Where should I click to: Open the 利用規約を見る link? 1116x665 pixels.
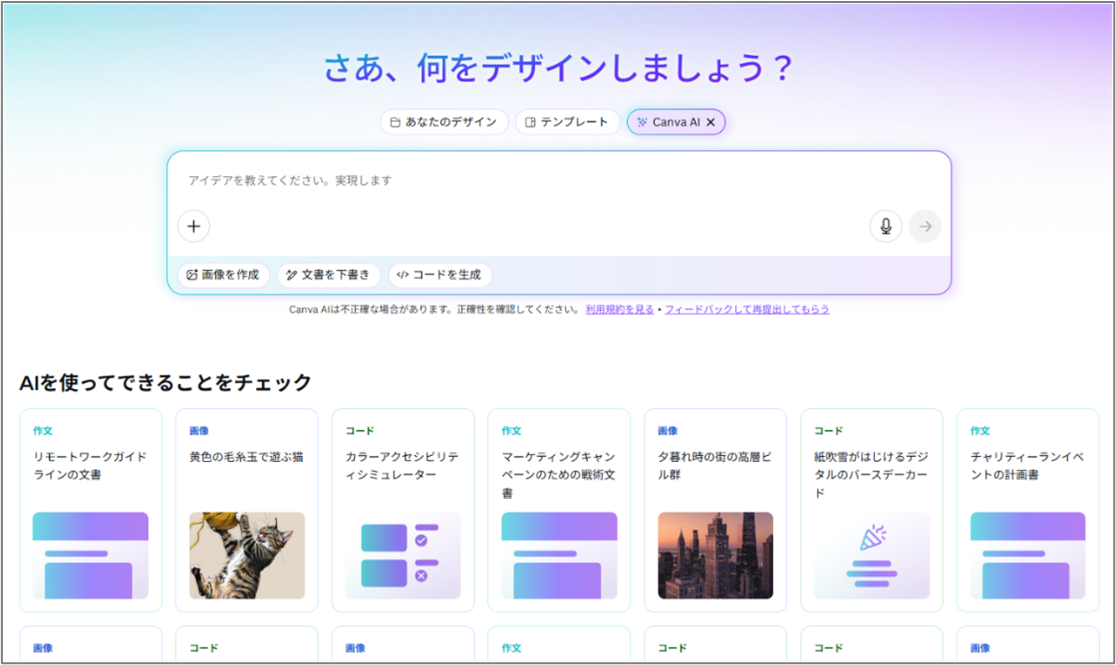(x=620, y=310)
